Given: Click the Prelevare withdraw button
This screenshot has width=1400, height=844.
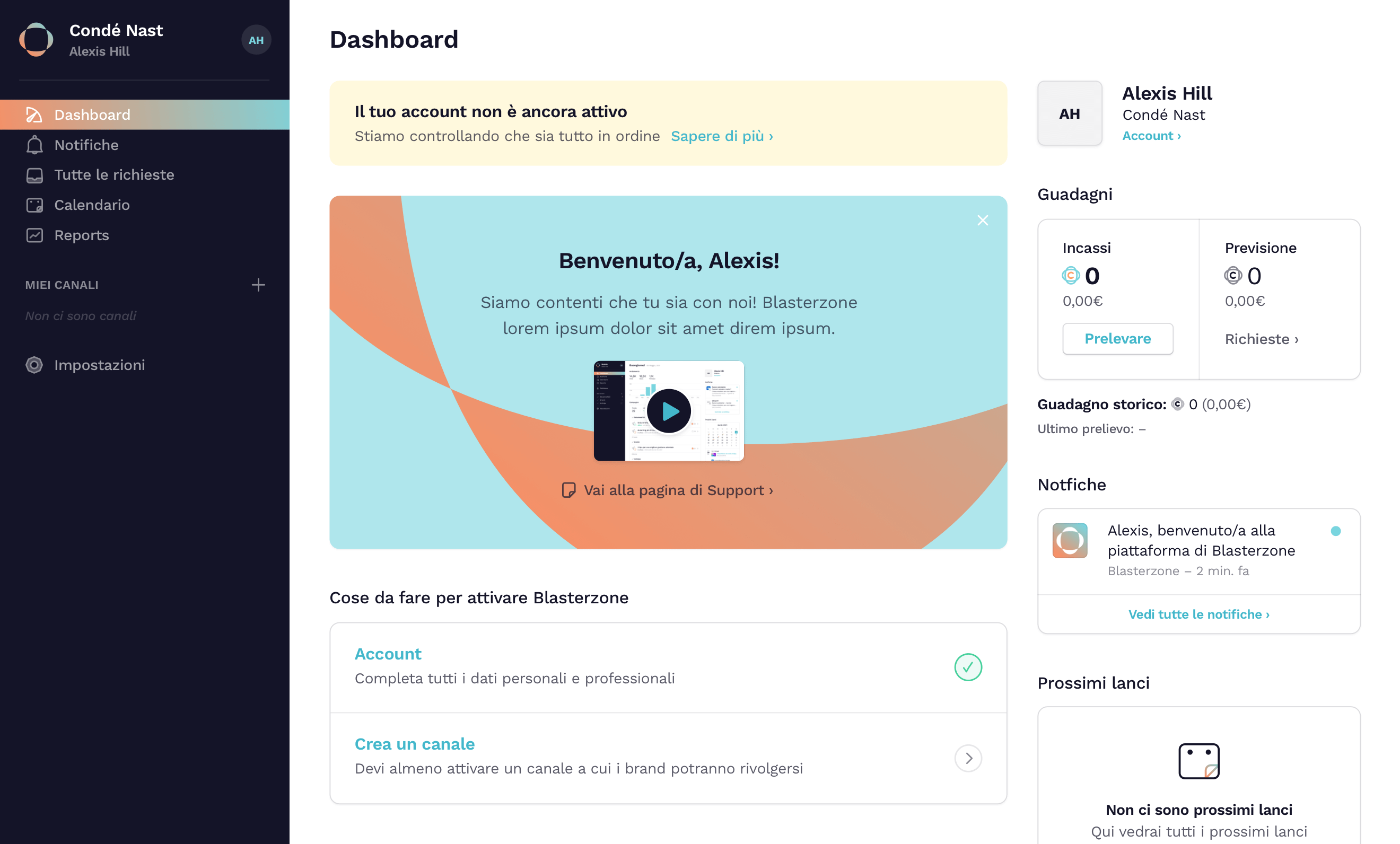Looking at the screenshot, I should pyautogui.click(x=1117, y=339).
